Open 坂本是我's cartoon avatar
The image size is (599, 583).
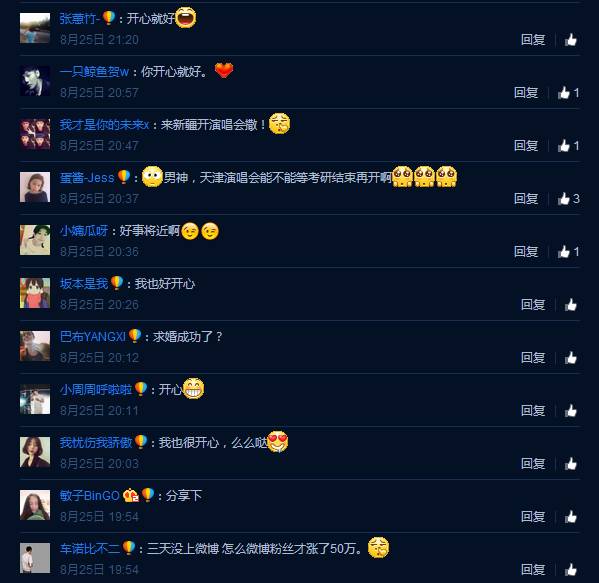tap(35, 293)
